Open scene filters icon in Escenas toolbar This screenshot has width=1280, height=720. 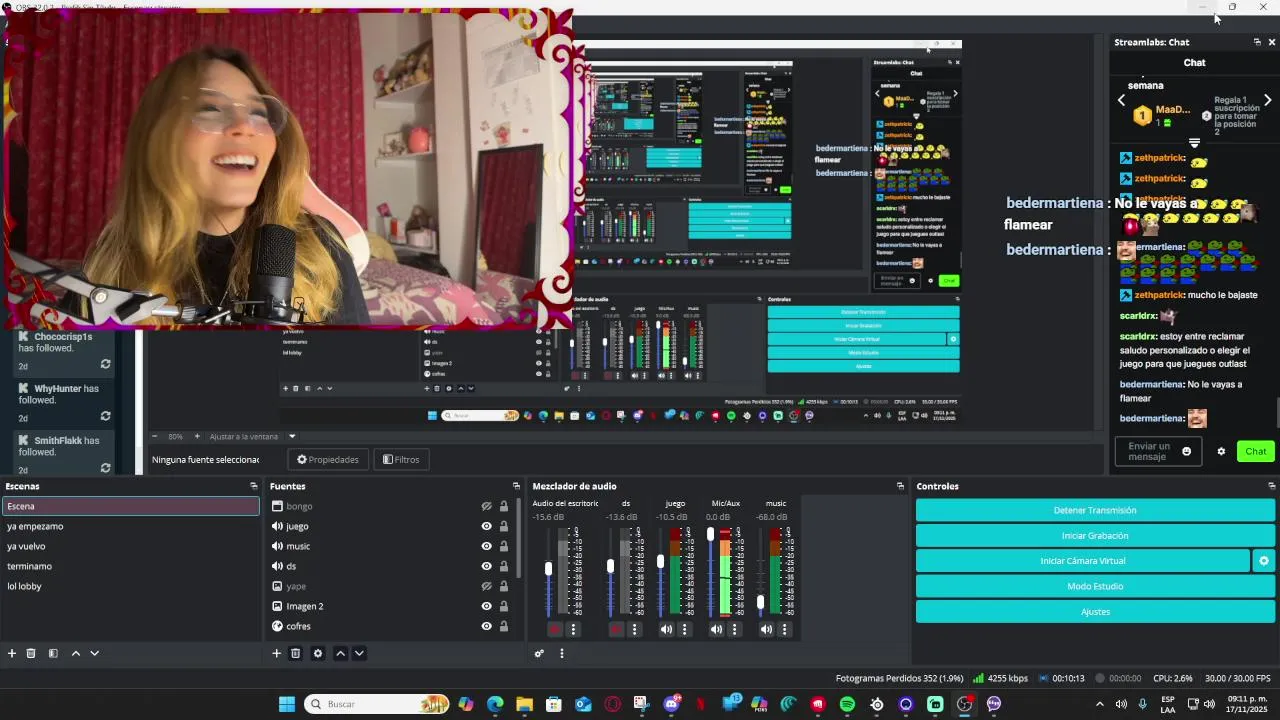pyautogui.click(x=53, y=653)
